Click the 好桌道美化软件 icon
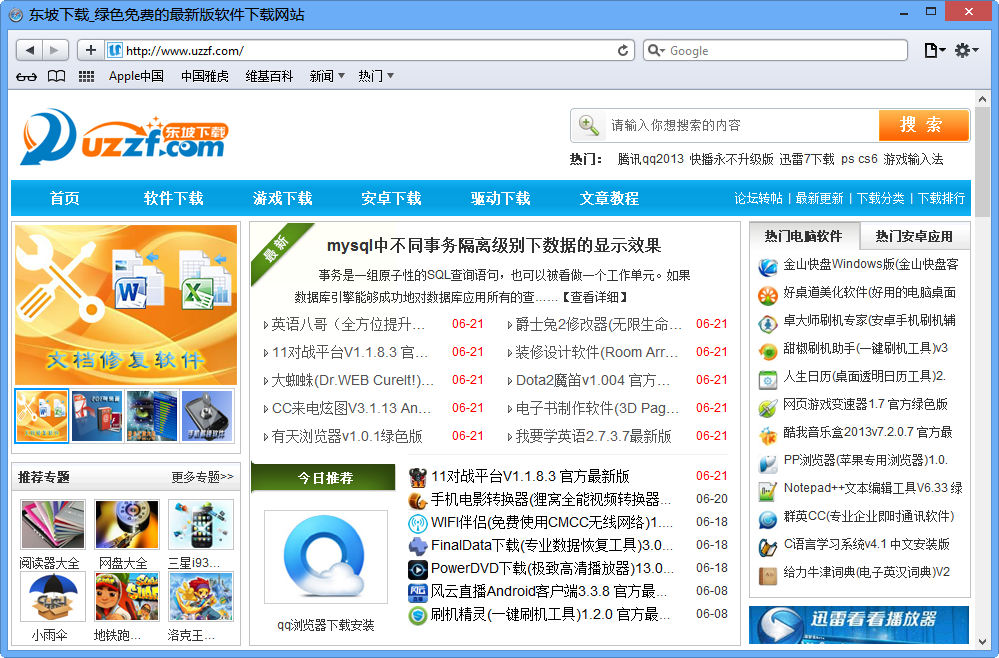The height and width of the screenshot is (658, 999). coord(768,295)
